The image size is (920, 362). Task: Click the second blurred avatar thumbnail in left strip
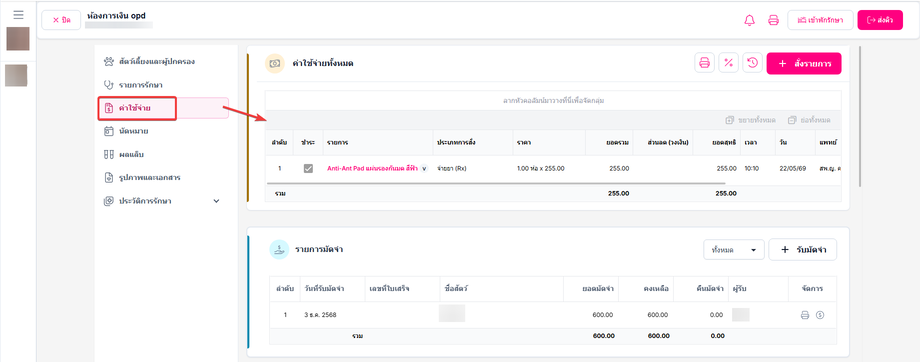16,75
